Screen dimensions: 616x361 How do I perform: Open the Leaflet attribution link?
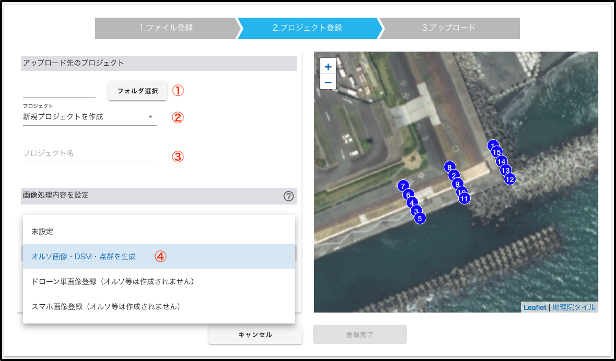tap(535, 307)
